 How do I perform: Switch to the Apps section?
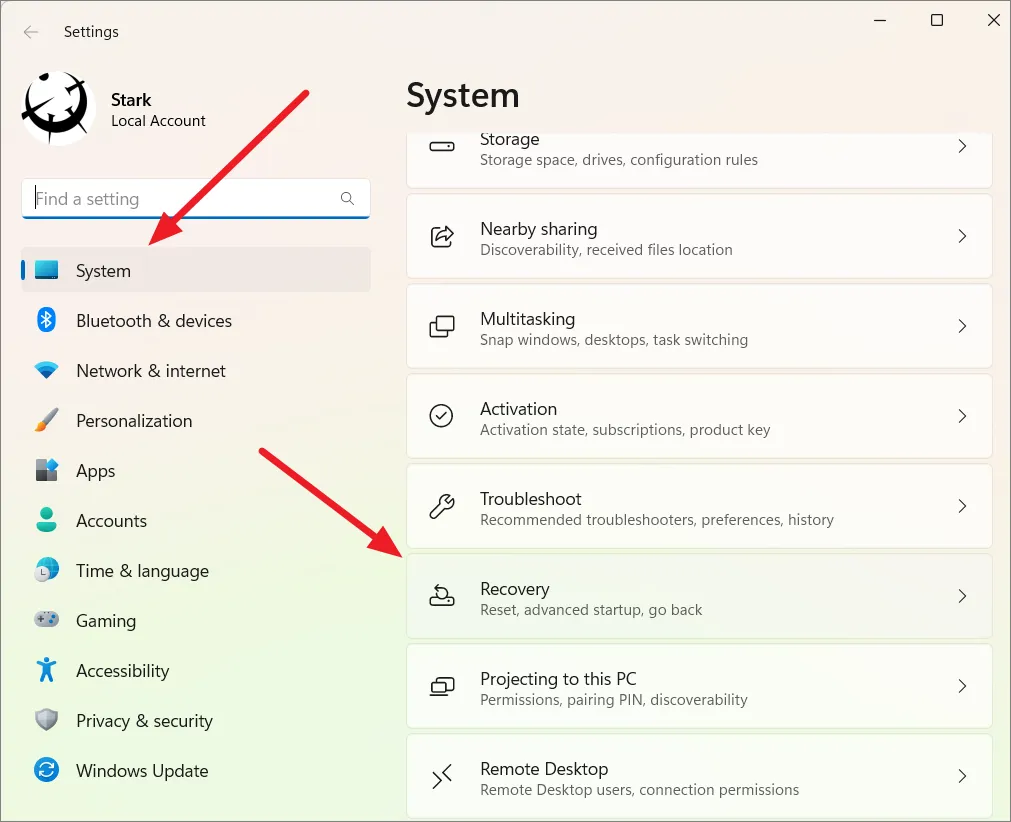click(x=96, y=471)
